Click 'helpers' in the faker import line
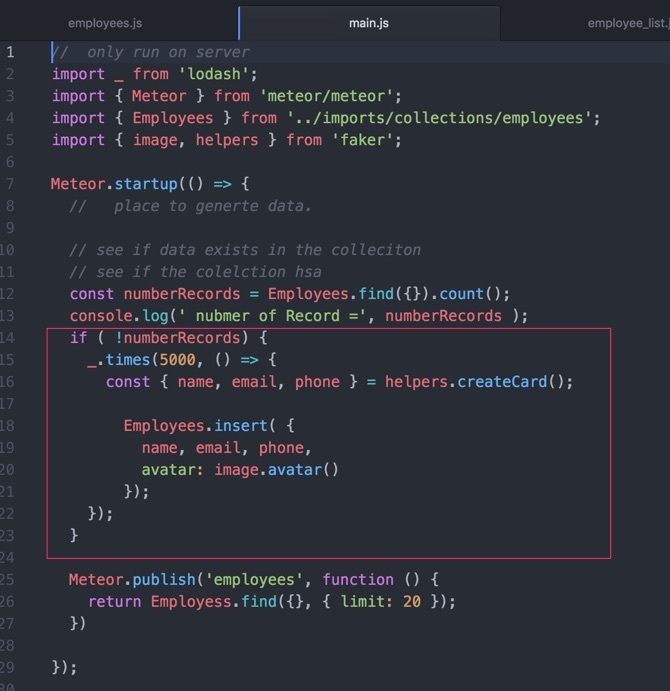This screenshot has width=670, height=691. pyautogui.click(x=227, y=140)
